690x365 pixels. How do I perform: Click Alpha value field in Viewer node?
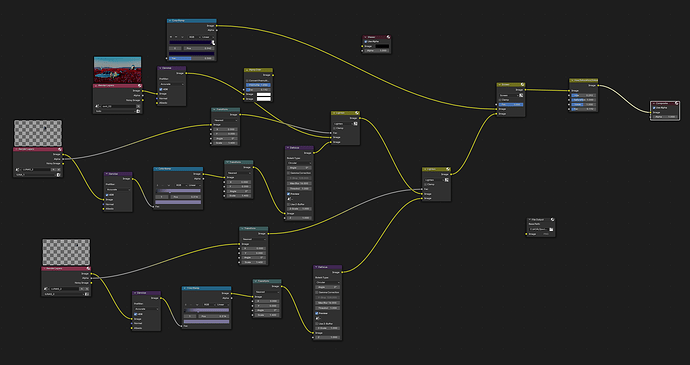(376, 51)
